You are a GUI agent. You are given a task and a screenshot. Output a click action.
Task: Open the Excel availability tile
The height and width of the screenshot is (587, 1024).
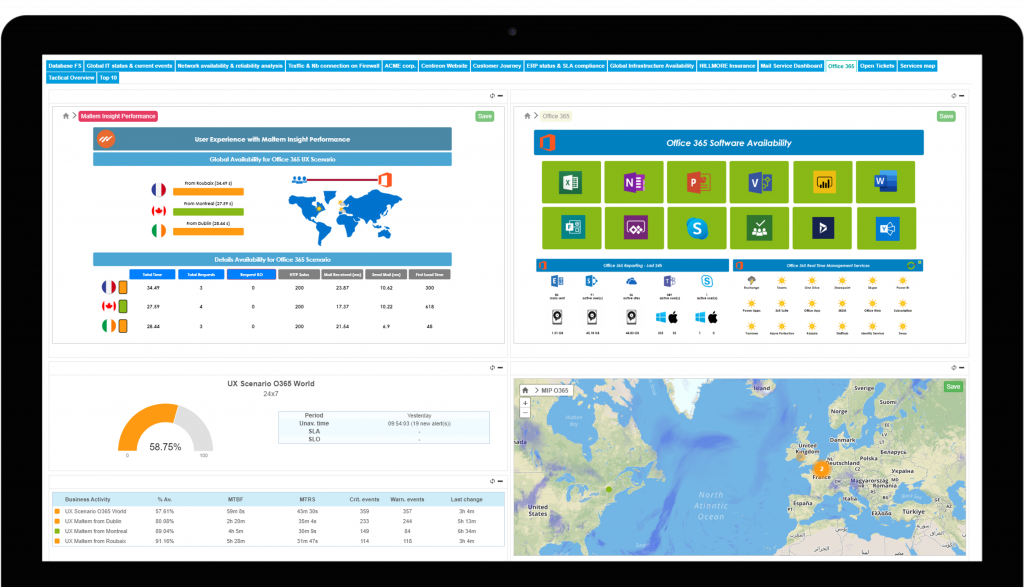(x=571, y=182)
